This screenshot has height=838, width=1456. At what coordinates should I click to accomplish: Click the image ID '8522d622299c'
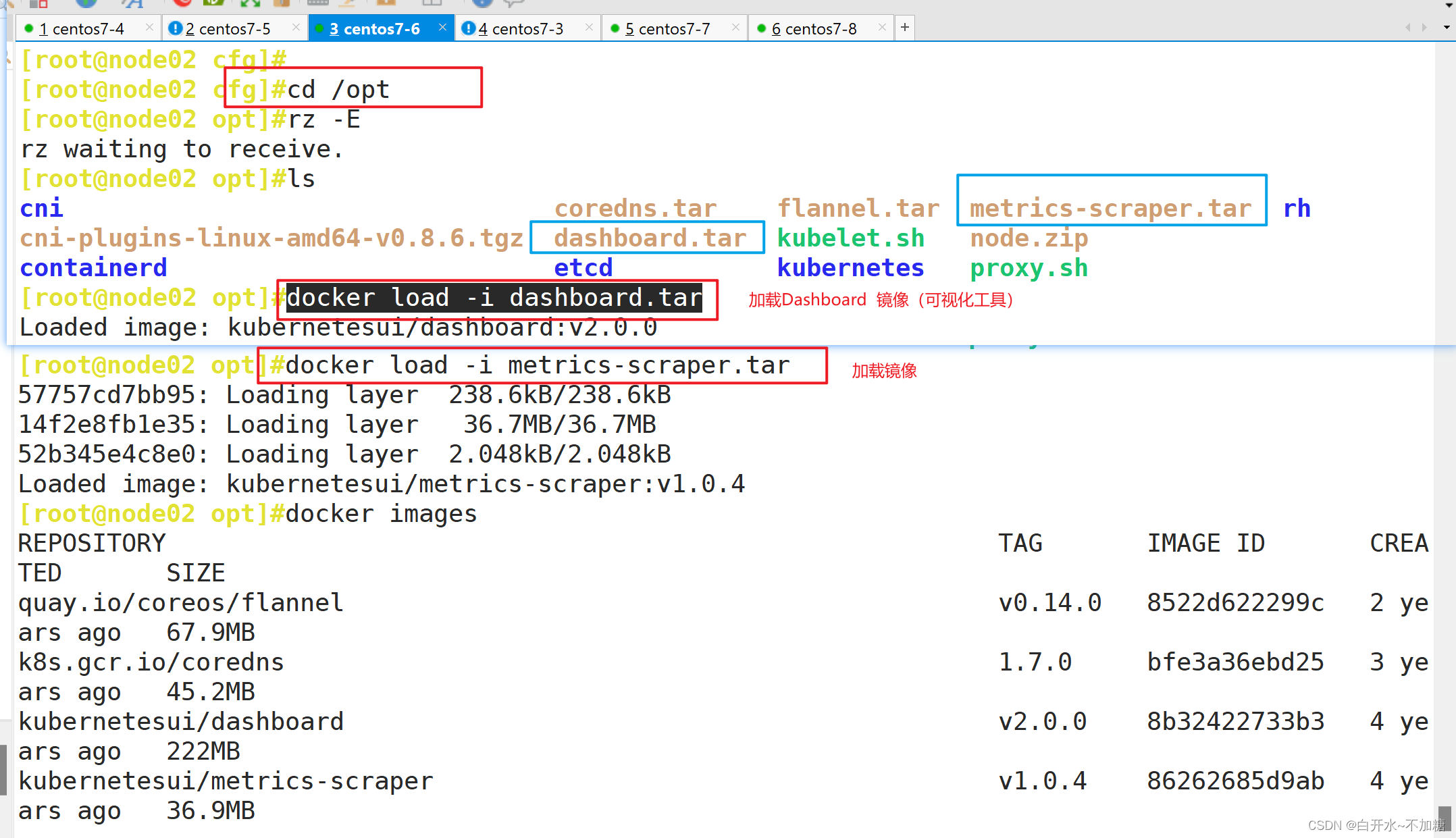click(x=1236, y=603)
